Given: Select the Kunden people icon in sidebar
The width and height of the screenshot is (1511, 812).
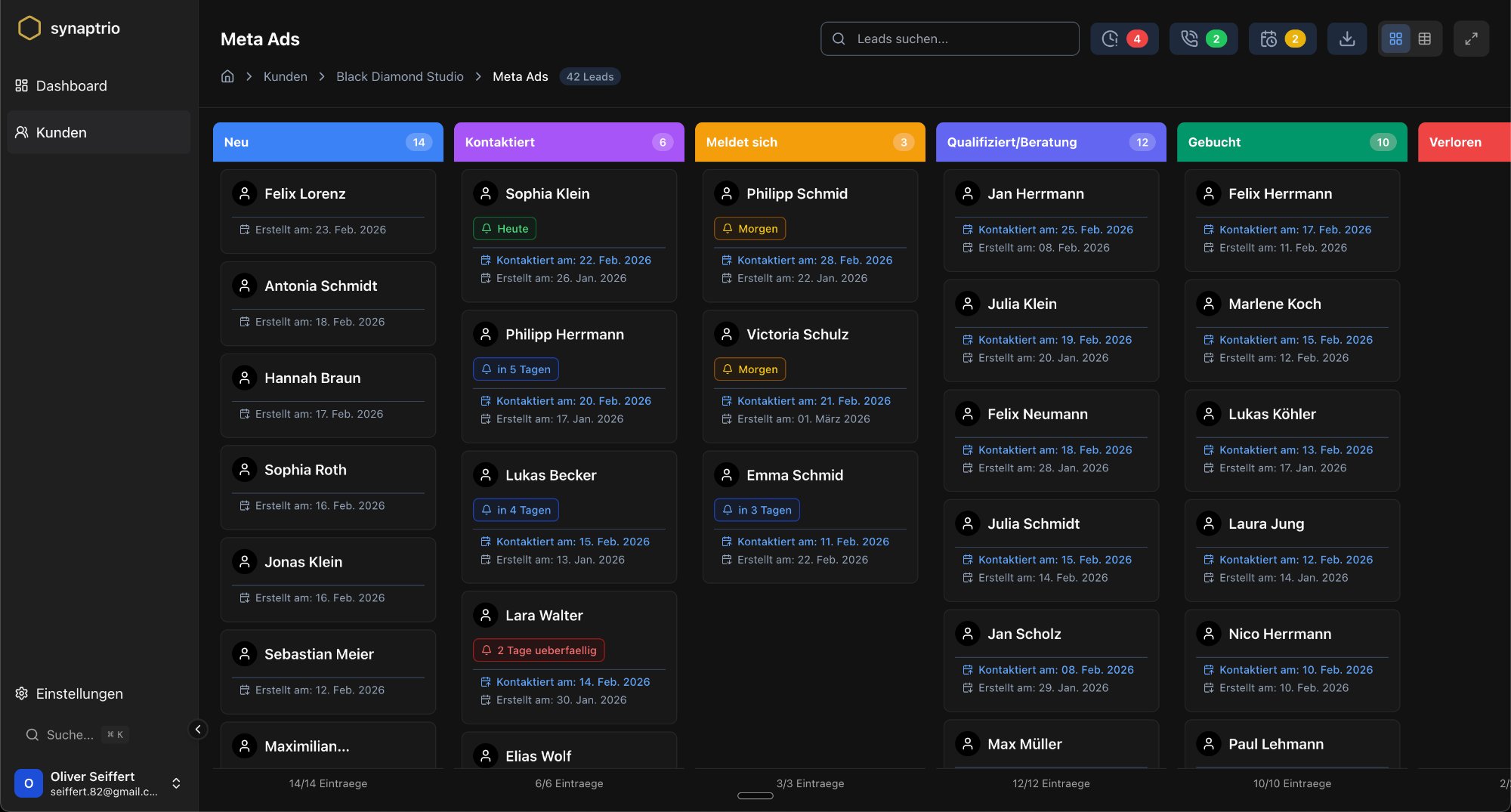Looking at the screenshot, I should 21,132.
